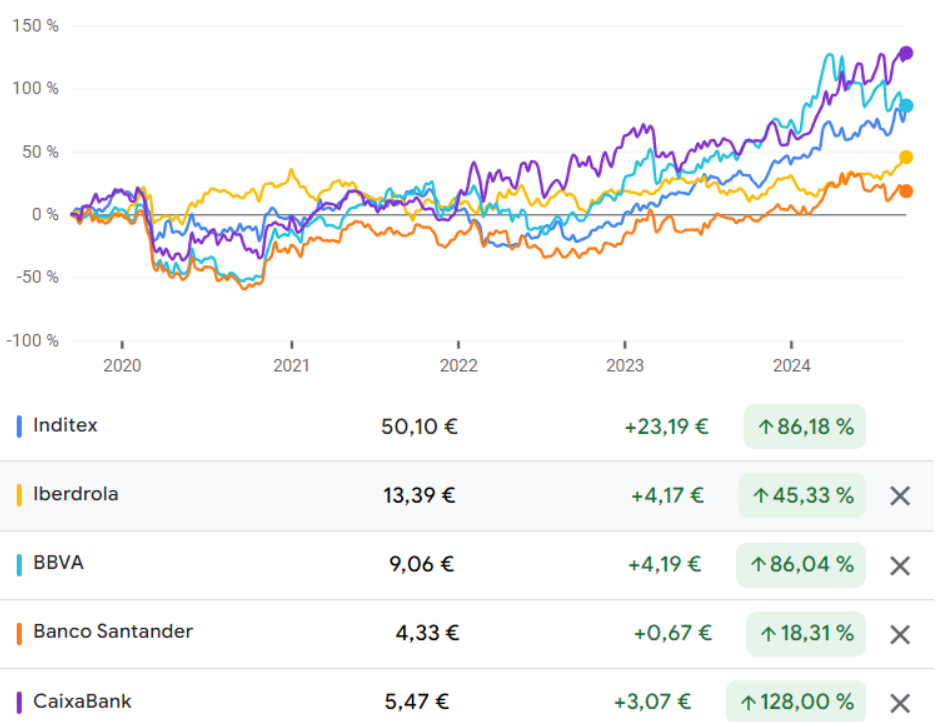Click the Iberdrola 45,33 % change badge
The image size is (937, 722).
[802, 495]
